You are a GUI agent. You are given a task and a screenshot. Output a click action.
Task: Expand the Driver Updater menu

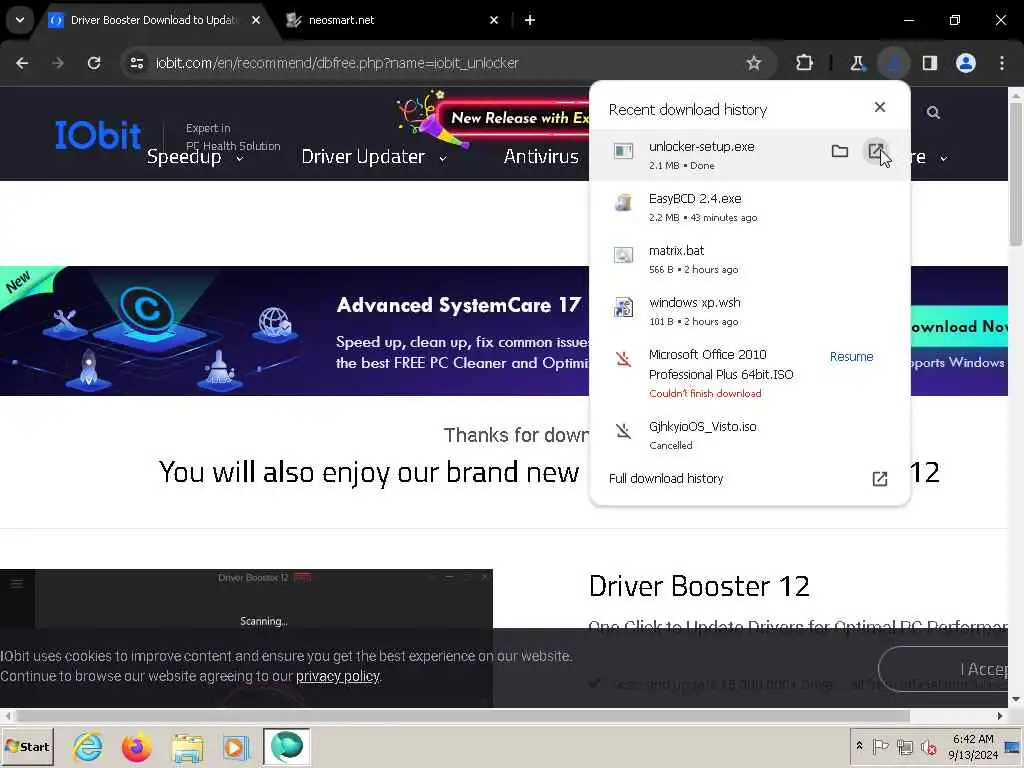pos(374,157)
